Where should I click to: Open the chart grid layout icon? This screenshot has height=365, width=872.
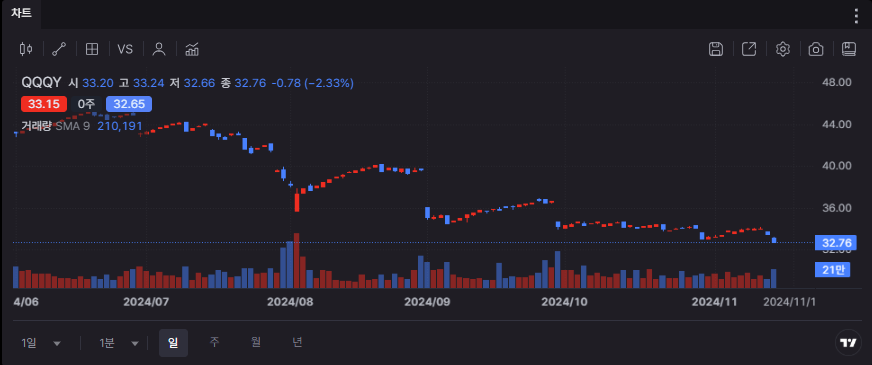coord(92,49)
